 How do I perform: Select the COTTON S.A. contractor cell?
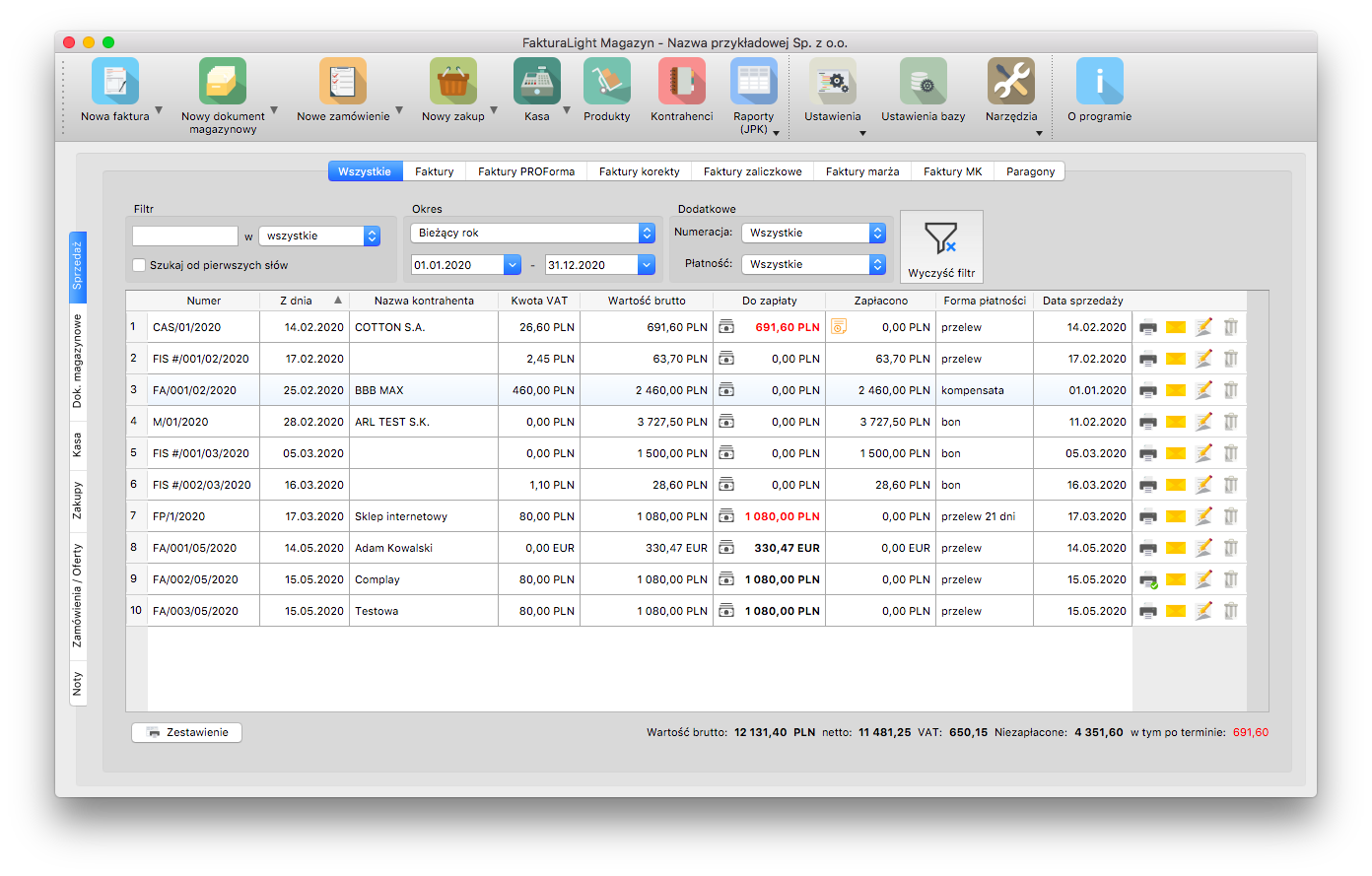(424, 327)
